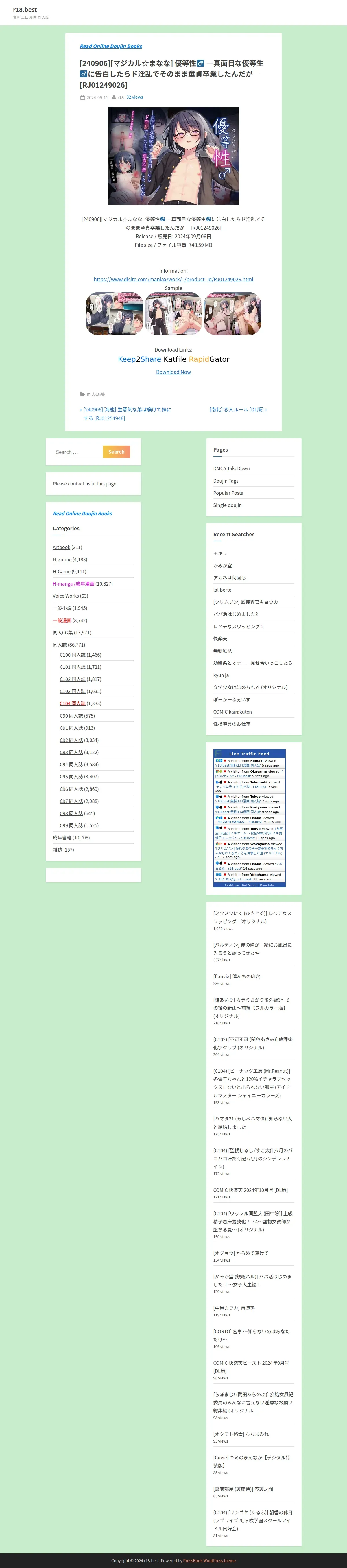Click the calendar icon beside 2024-09-11

pos(82,97)
